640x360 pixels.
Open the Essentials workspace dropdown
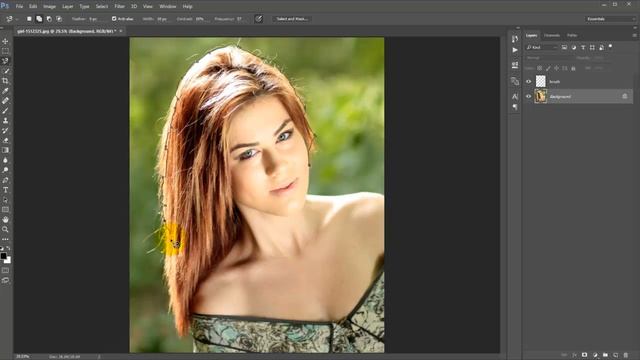point(610,19)
